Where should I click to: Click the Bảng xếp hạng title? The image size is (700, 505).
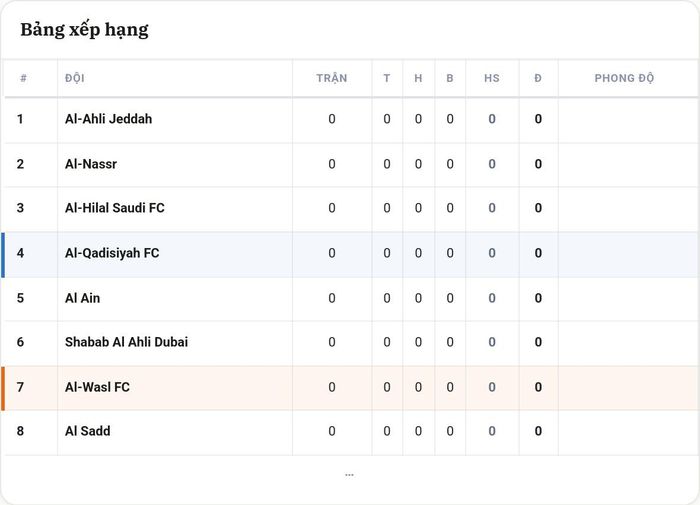tap(84, 30)
